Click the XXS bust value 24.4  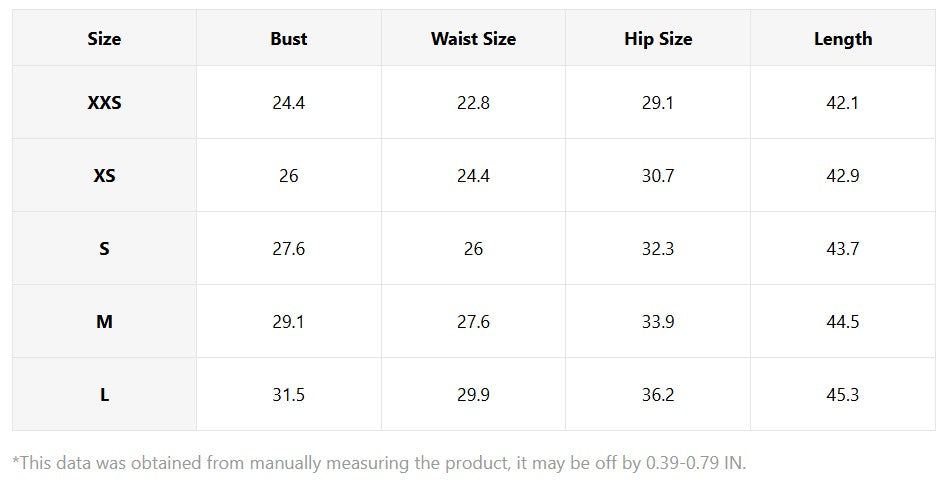coord(289,102)
